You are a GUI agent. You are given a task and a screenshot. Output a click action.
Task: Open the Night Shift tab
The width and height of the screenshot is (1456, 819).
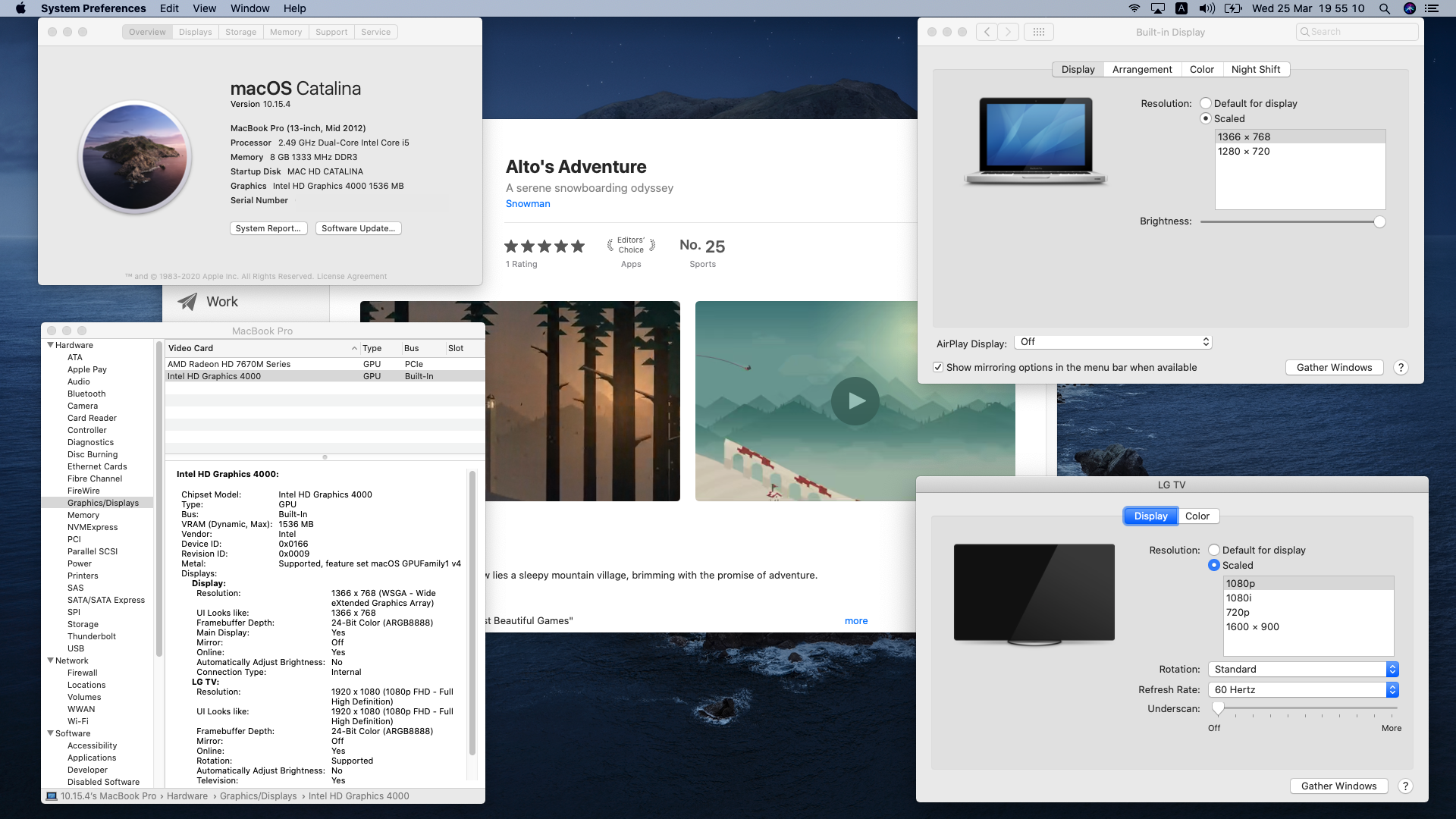tap(1256, 69)
